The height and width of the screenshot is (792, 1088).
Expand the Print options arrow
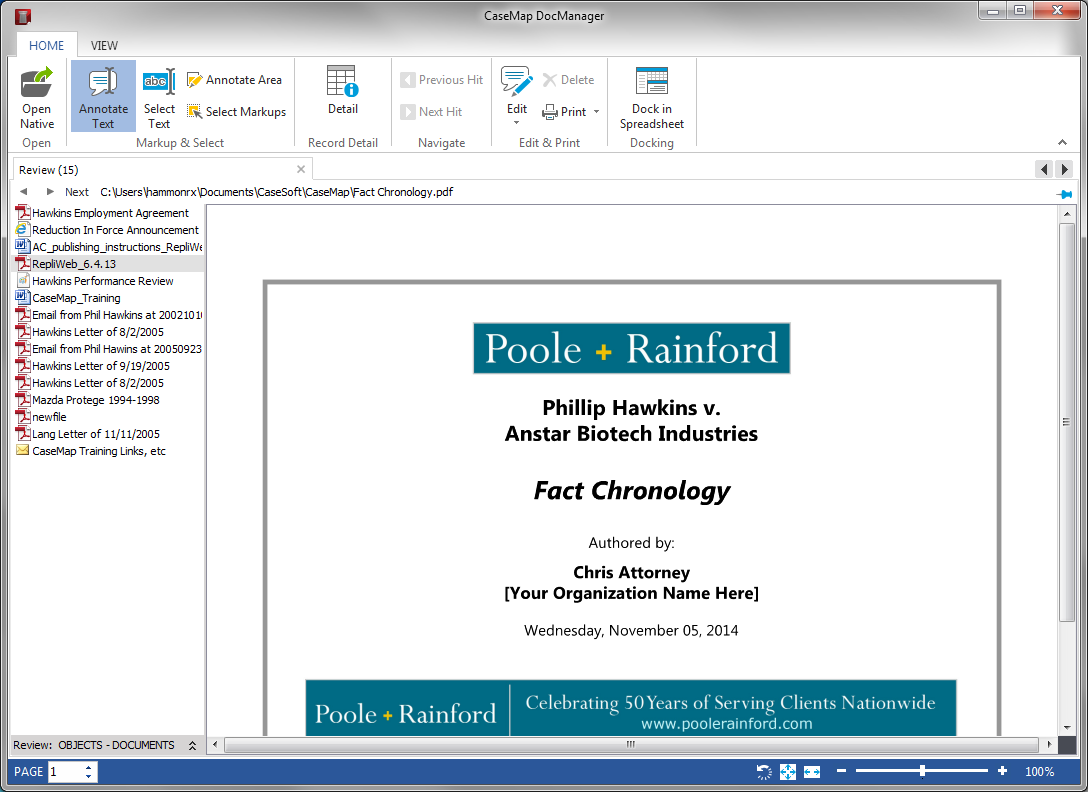point(596,112)
